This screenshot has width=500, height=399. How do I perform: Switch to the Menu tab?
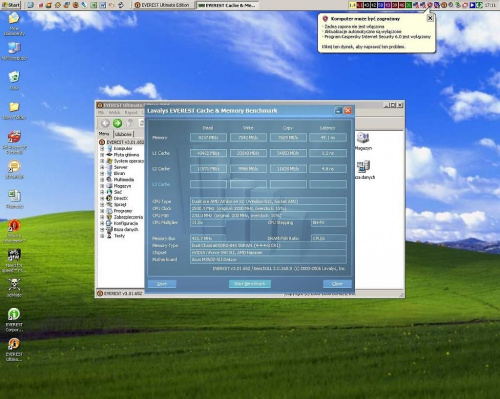click(104, 134)
